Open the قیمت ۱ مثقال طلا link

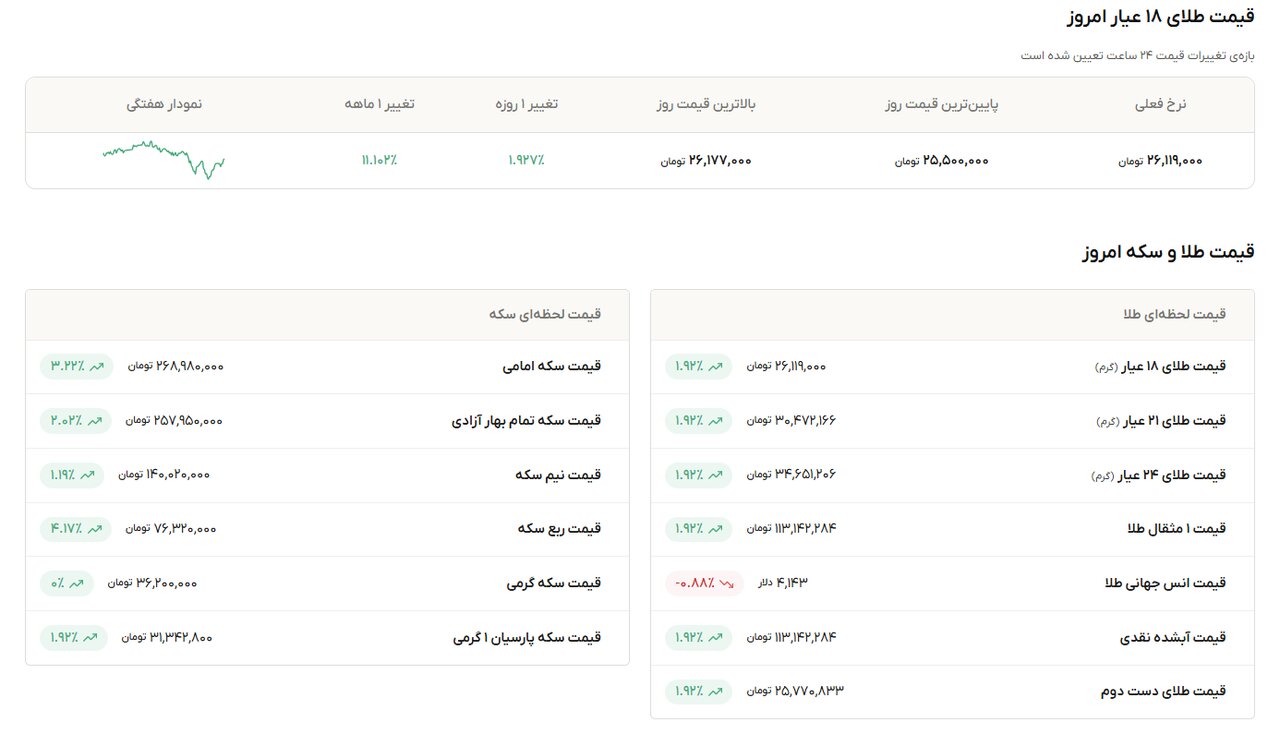[x=1177, y=529]
